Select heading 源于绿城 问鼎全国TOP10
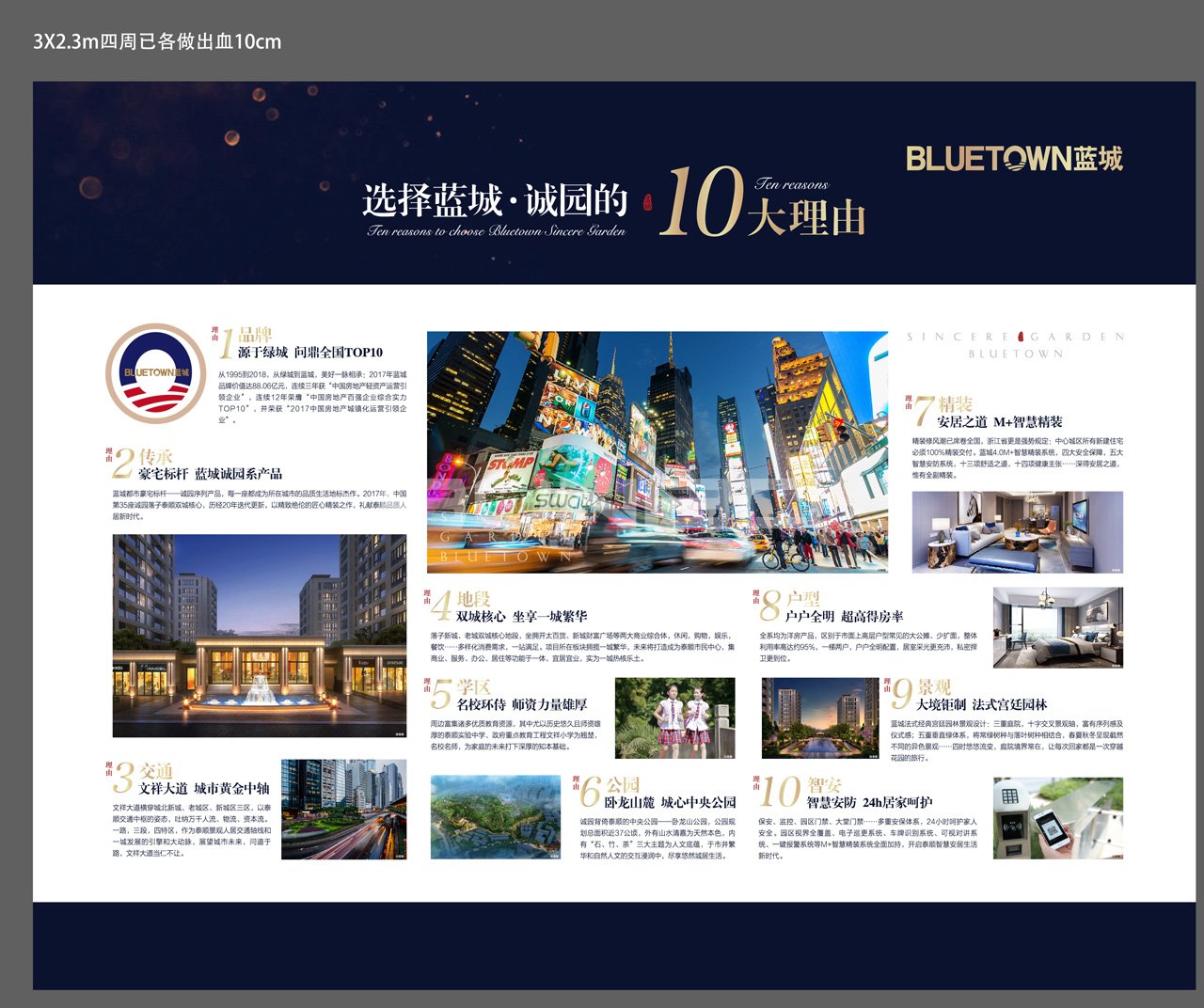 (310, 353)
